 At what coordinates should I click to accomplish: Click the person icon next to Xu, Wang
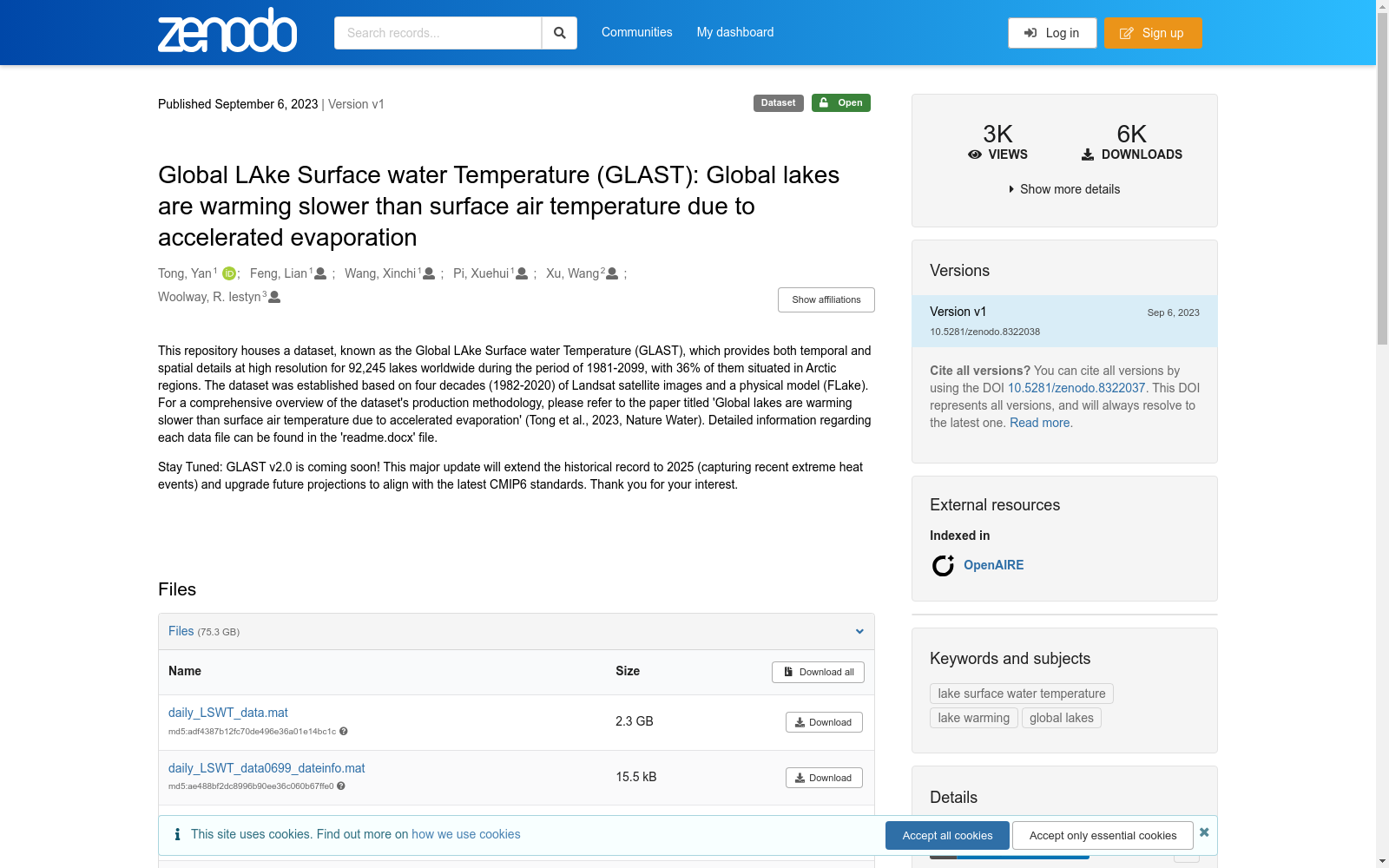(612, 273)
